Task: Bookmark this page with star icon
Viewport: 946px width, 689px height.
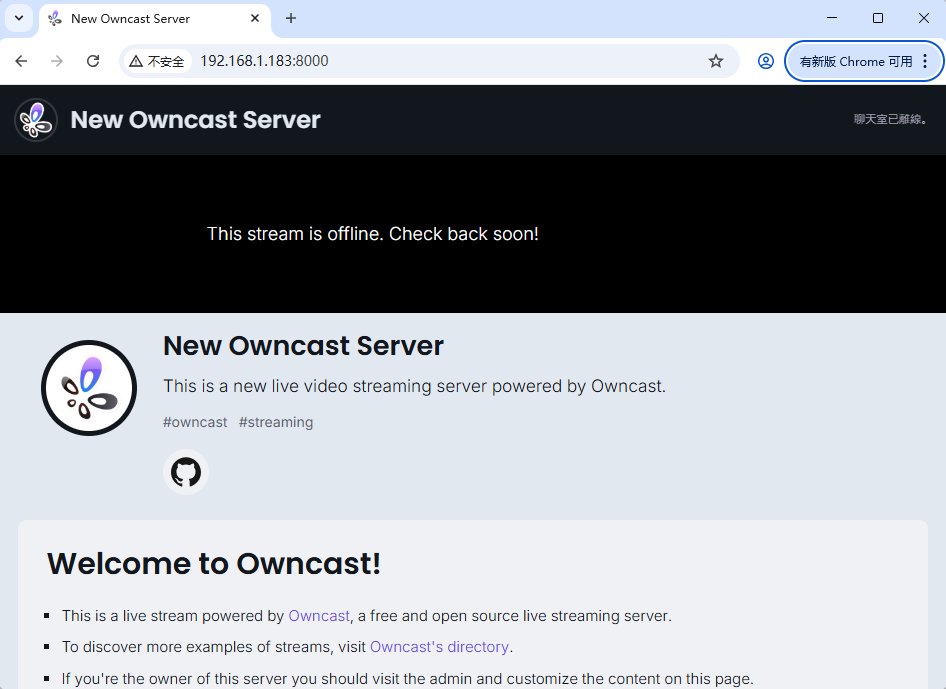Action: point(716,61)
